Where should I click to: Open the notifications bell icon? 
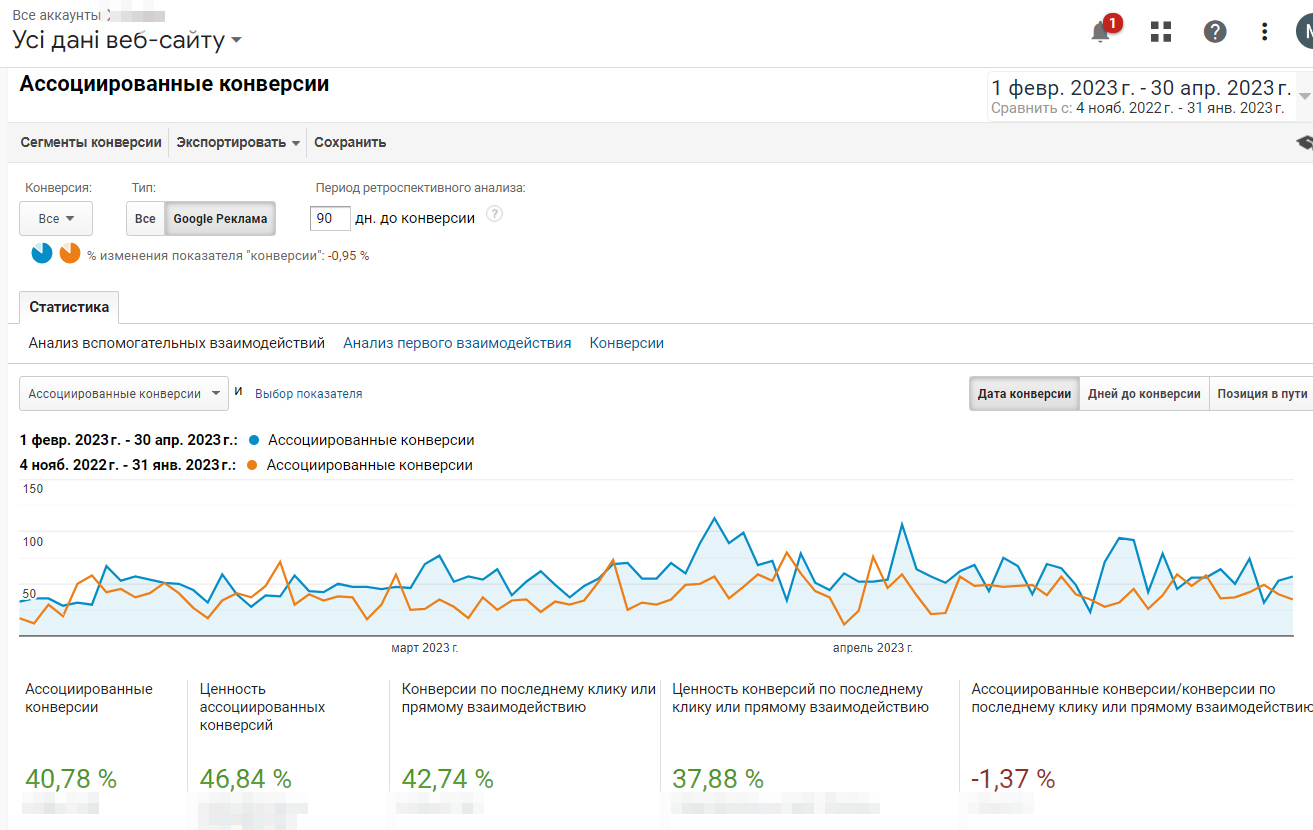coord(1101,32)
